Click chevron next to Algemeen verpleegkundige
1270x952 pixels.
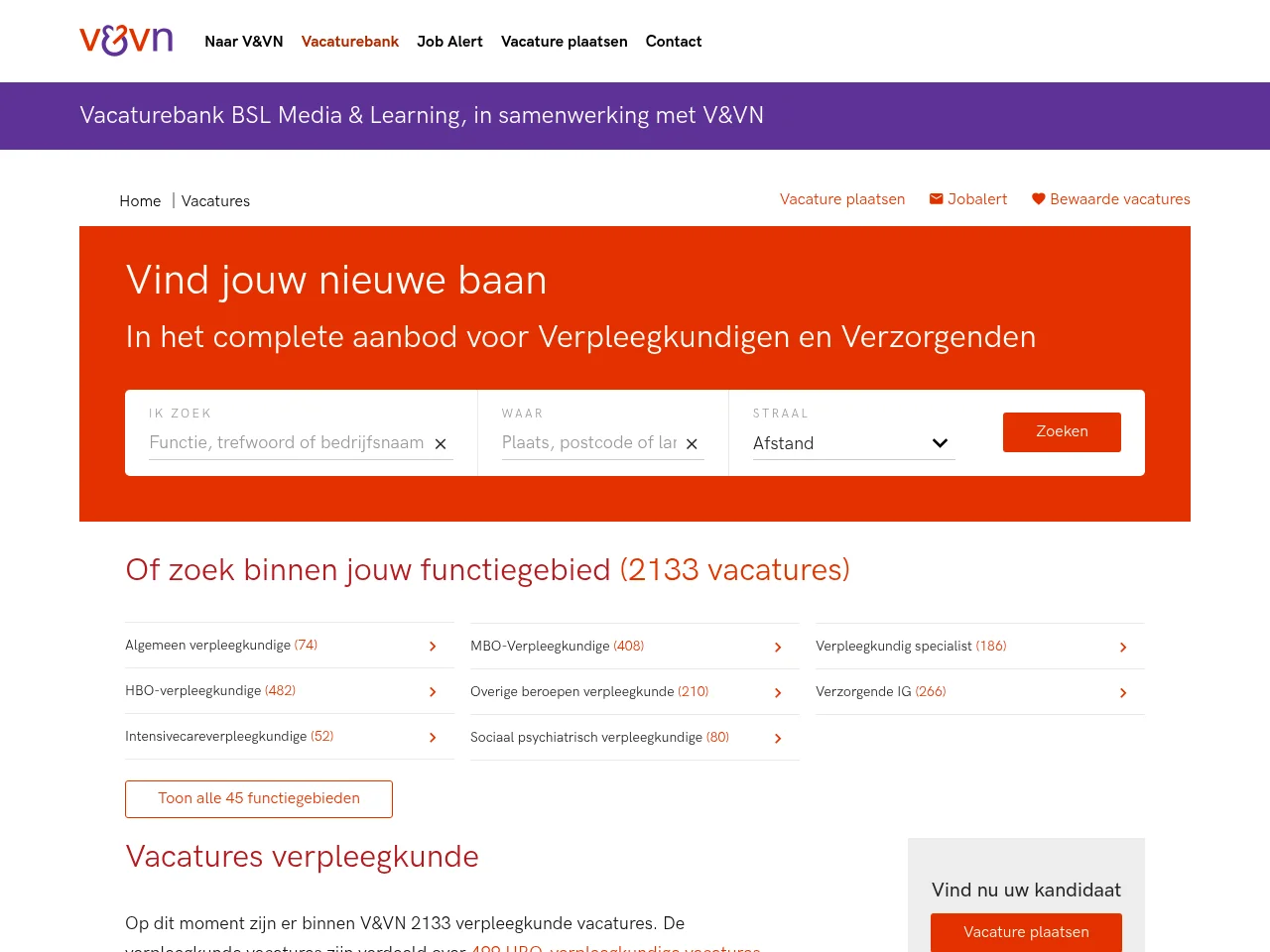(433, 647)
